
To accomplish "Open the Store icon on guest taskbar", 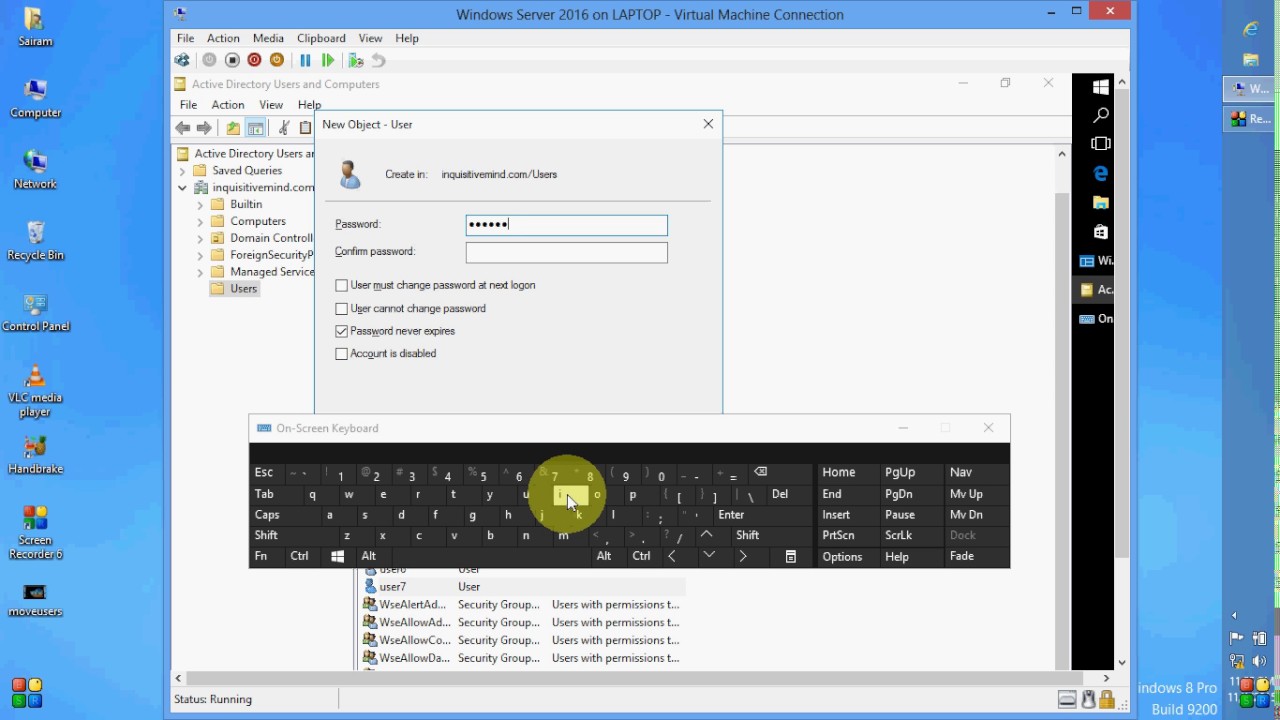I will click(1100, 231).
